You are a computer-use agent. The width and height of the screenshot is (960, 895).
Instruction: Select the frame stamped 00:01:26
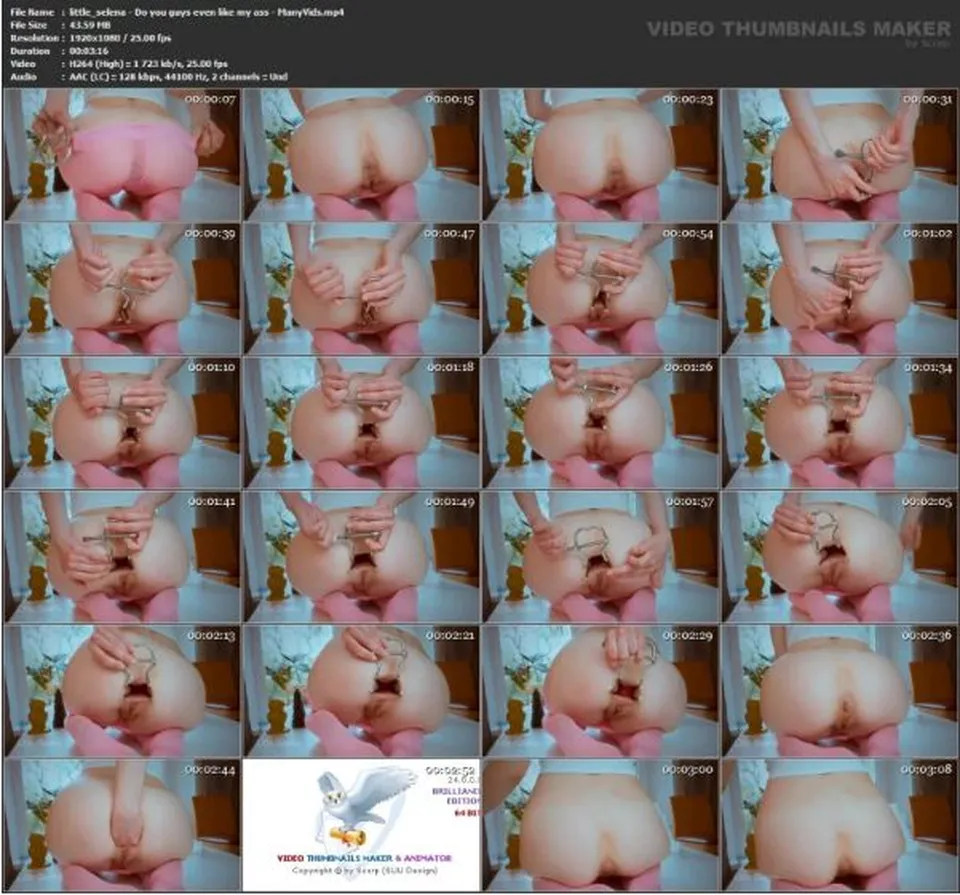click(x=601, y=422)
